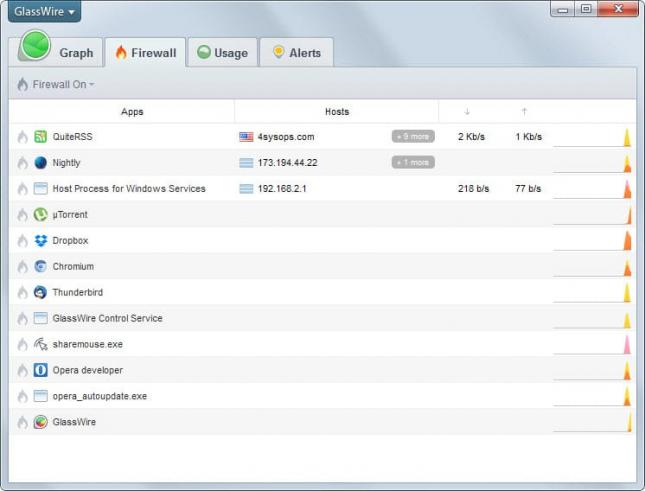Click the flag icon beside 192.168.2.1
The height and width of the screenshot is (491, 645).
246,189
